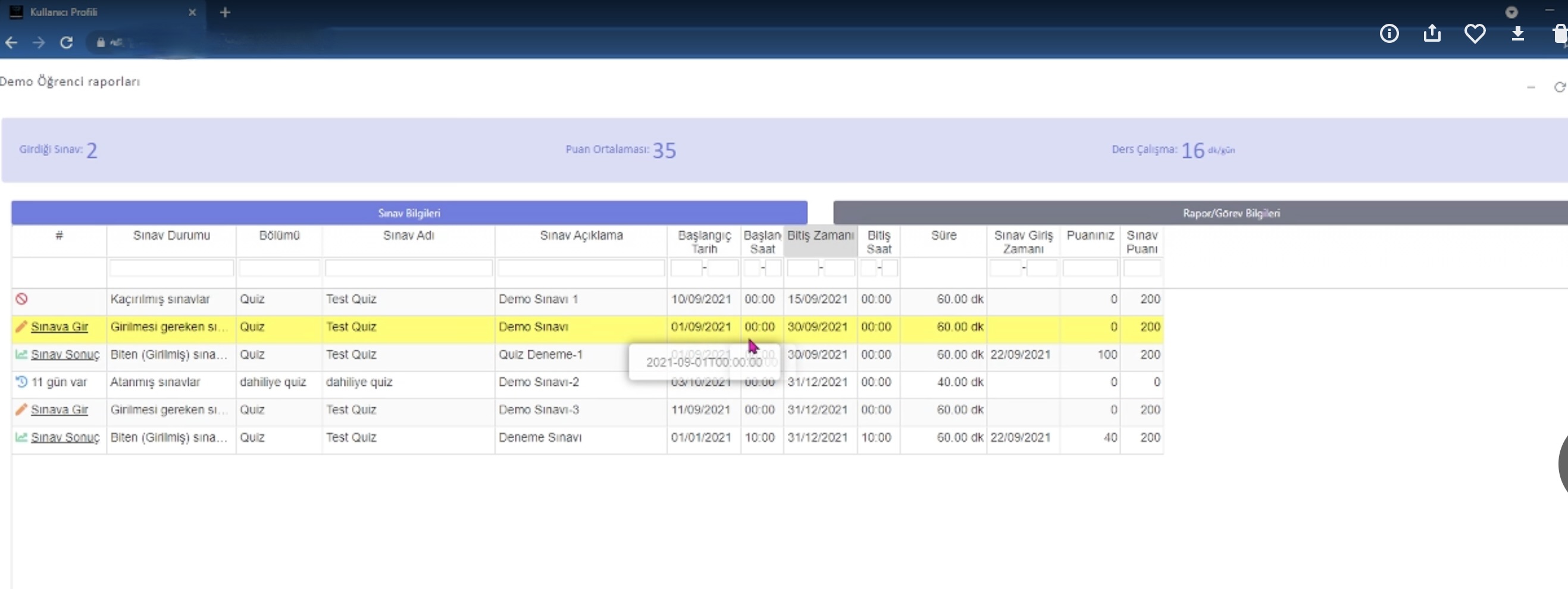Go forward with the browser forward arrow
The width and height of the screenshot is (1568, 589).
click(x=38, y=42)
